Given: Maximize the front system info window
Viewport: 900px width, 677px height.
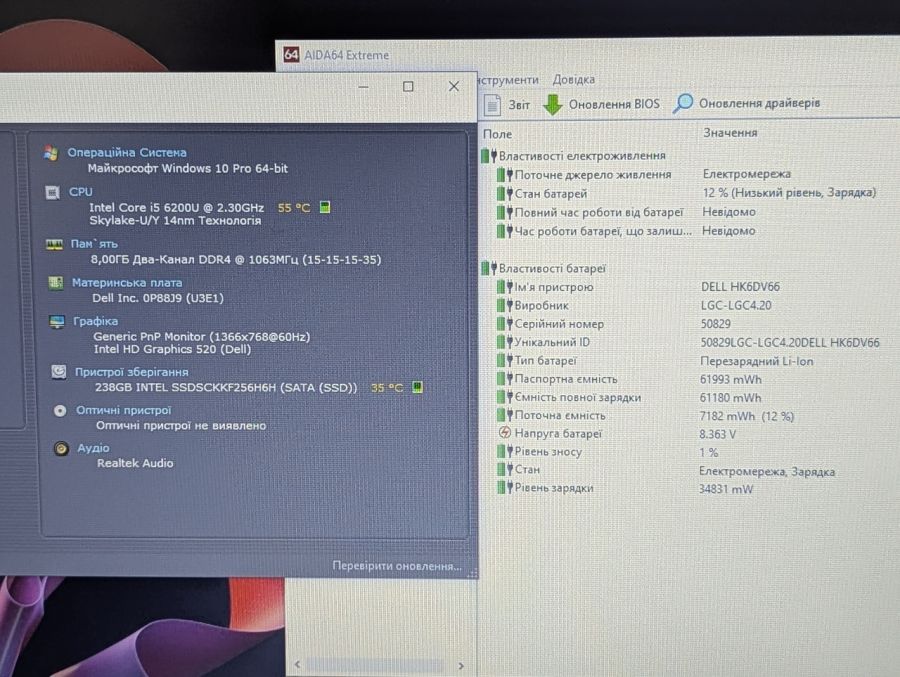Looking at the screenshot, I should [x=408, y=86].
